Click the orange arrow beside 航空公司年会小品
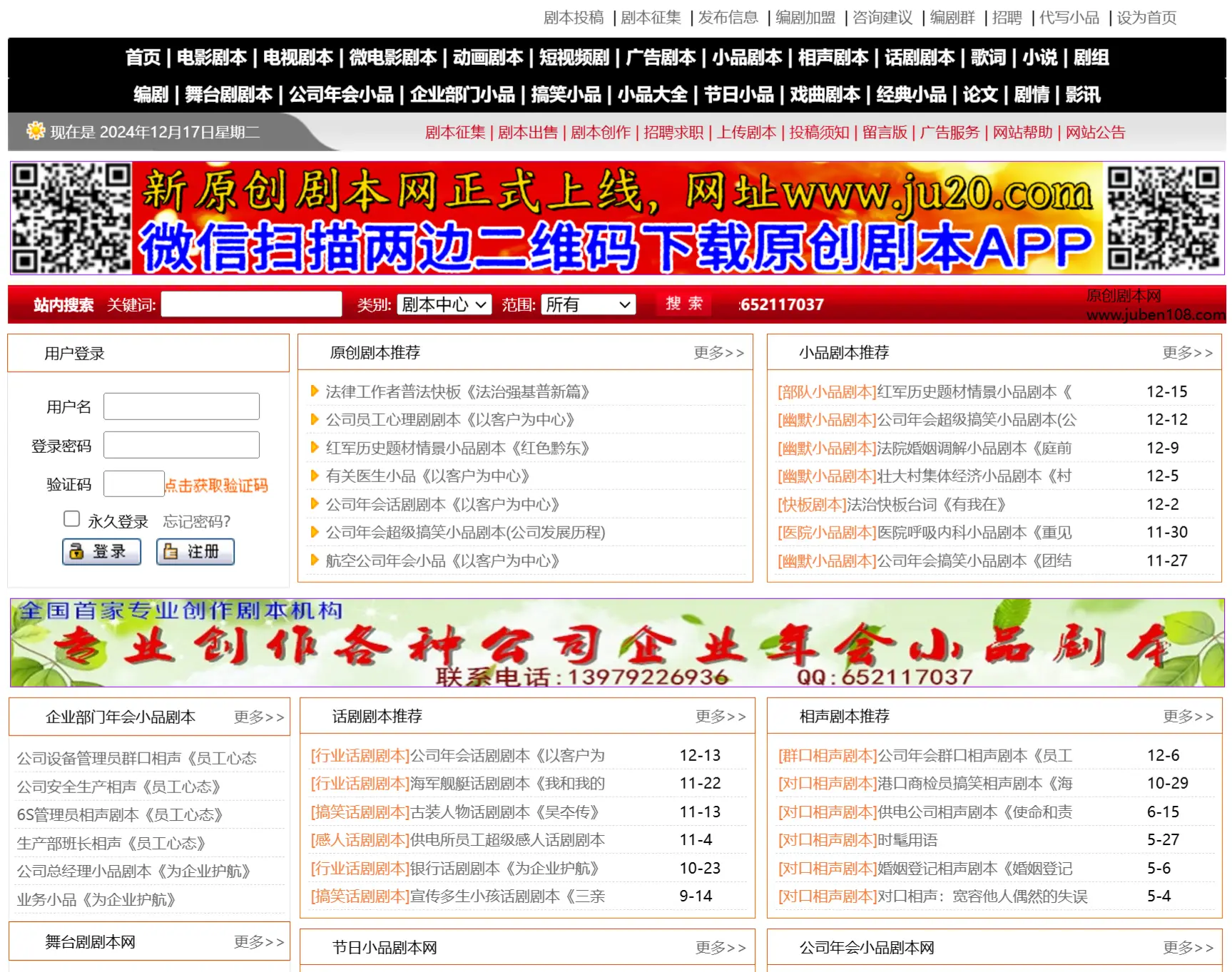1232x972 pixels. (x=314, y=561)
